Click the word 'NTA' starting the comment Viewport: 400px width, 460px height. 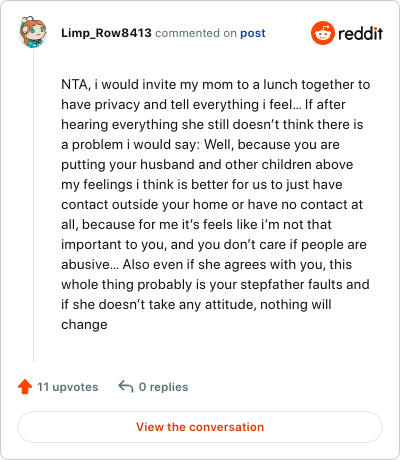coord(74,85)
